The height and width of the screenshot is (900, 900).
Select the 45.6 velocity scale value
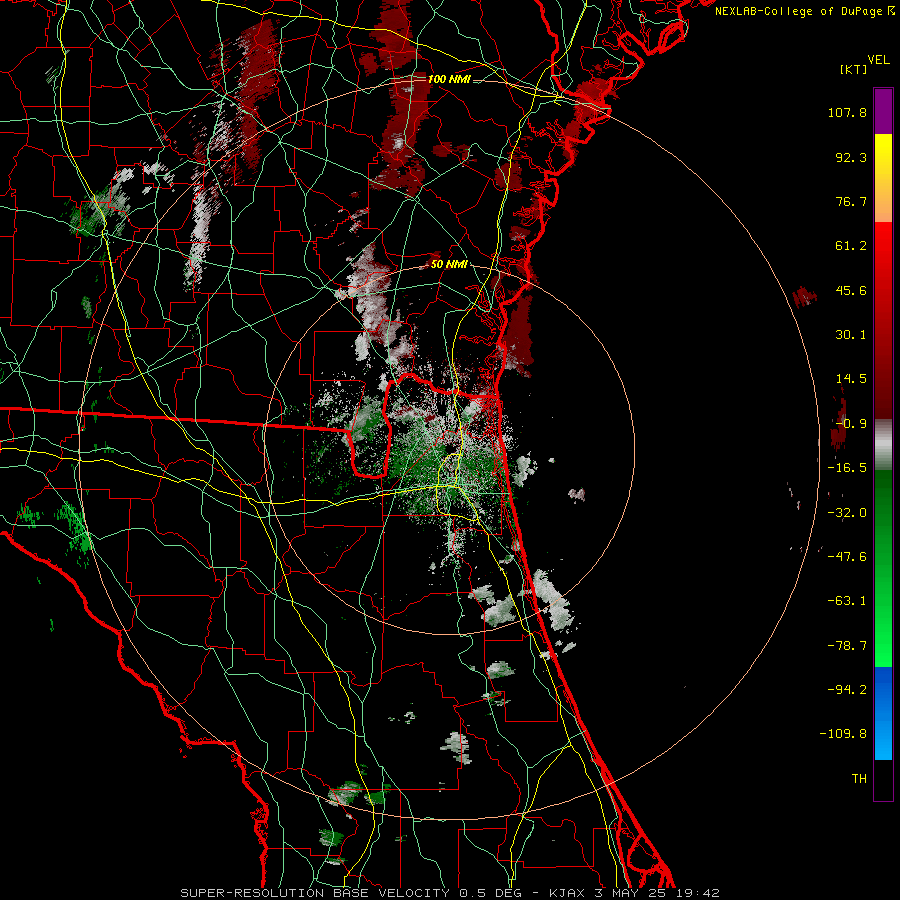851,290
